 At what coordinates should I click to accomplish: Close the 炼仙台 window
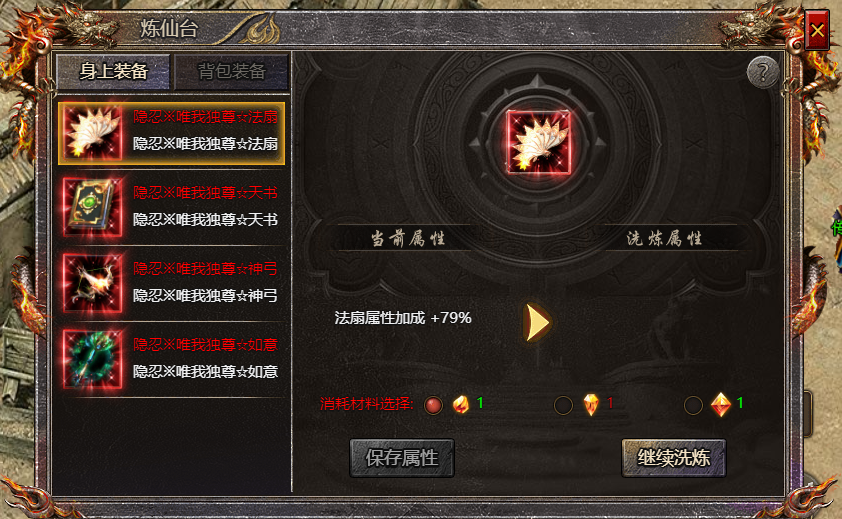pos(817,30)
